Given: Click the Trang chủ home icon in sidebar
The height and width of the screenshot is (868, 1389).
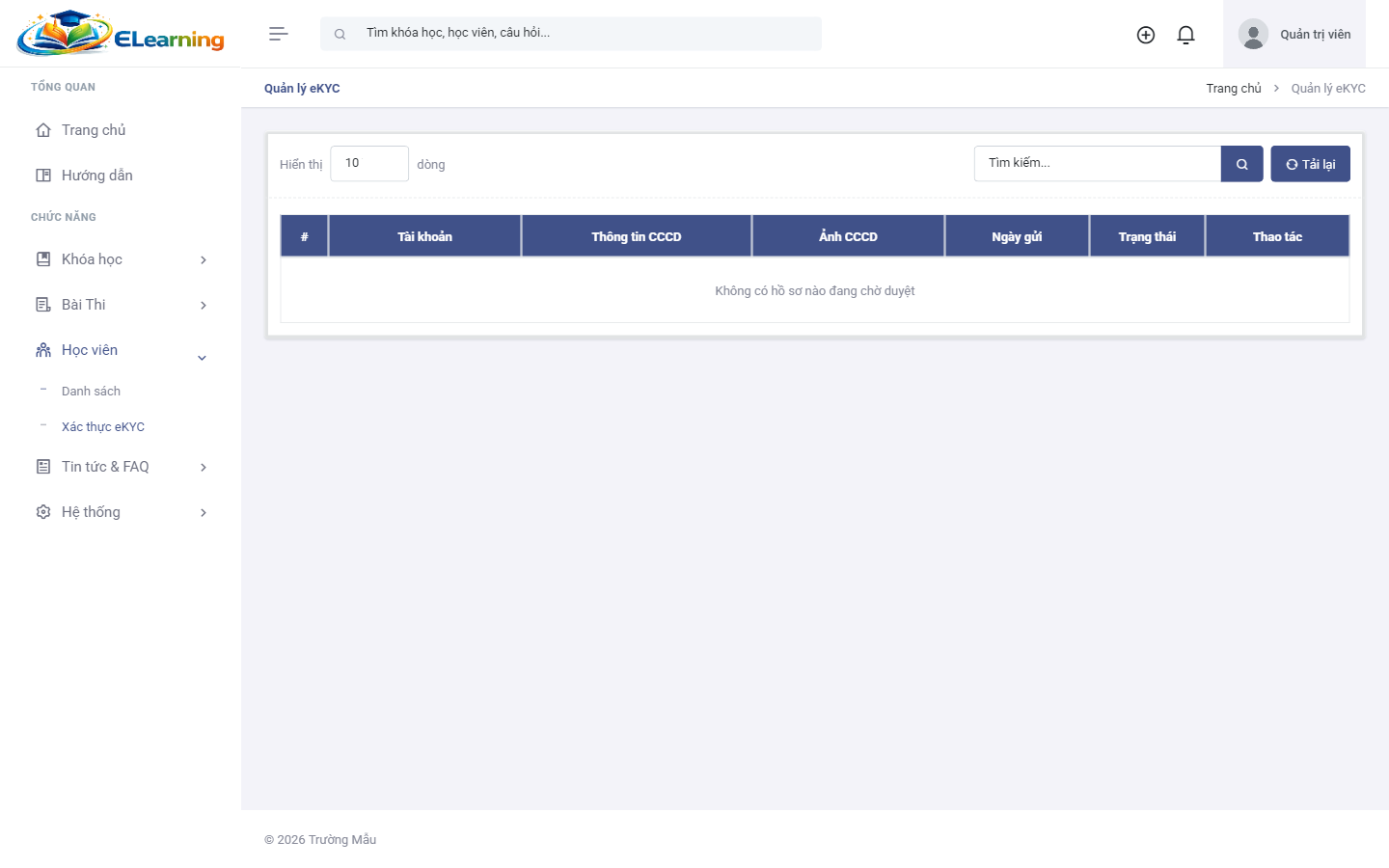Looking at the screenshot, I should pos(43,130).
